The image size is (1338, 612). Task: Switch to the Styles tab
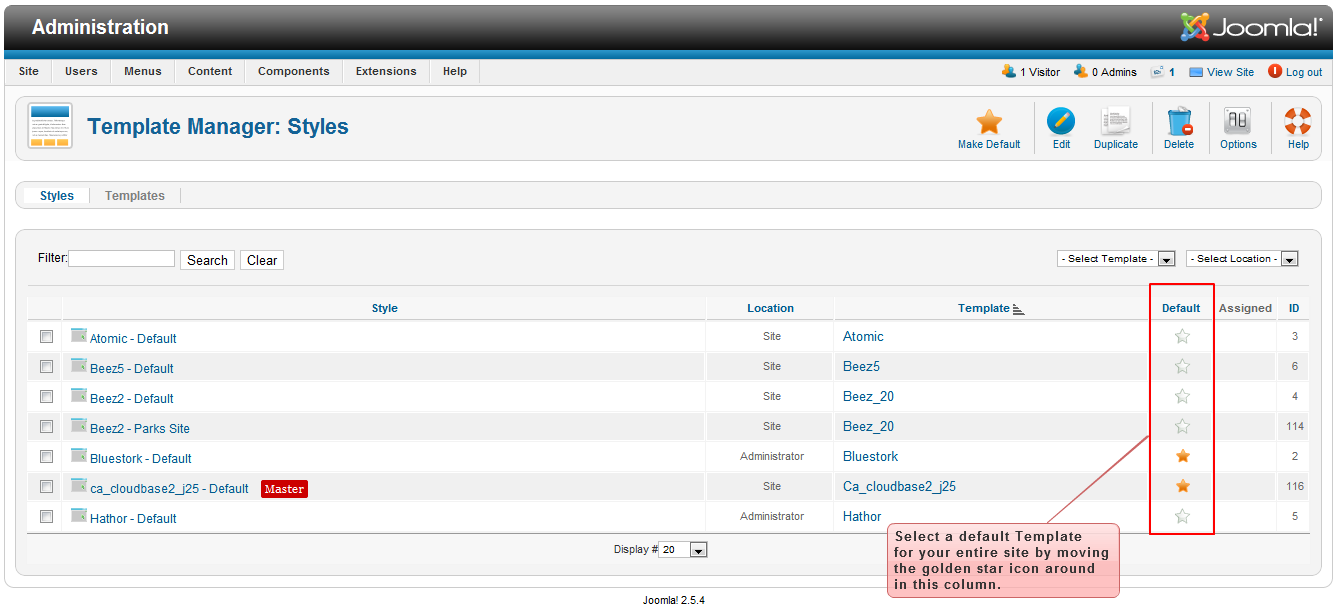(57, 196)
